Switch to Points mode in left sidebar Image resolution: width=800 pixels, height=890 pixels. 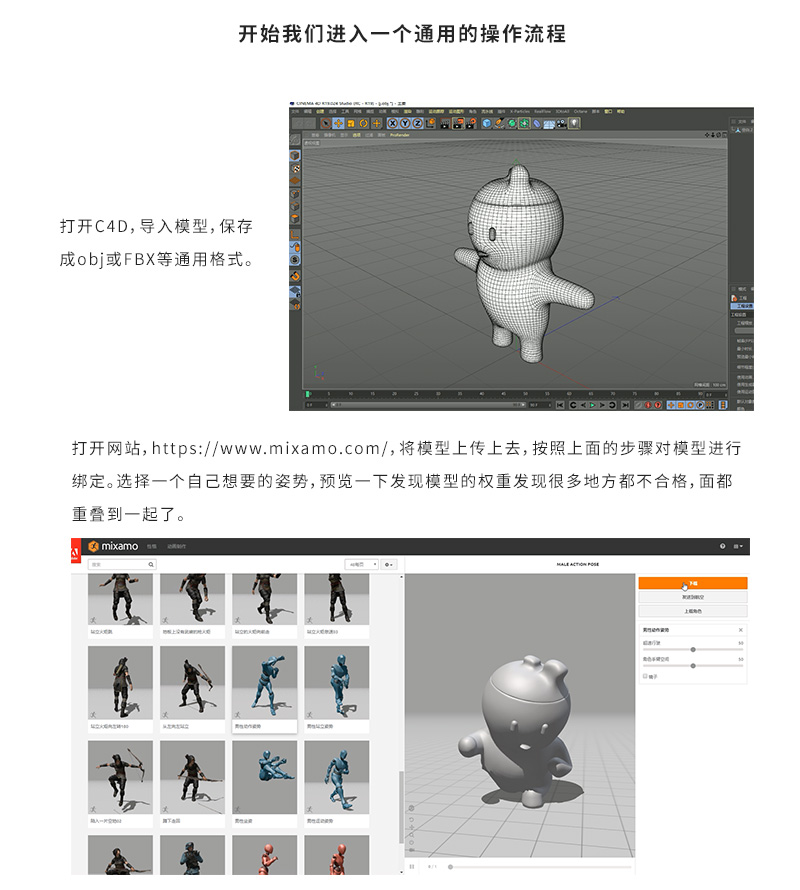(295, 194)
